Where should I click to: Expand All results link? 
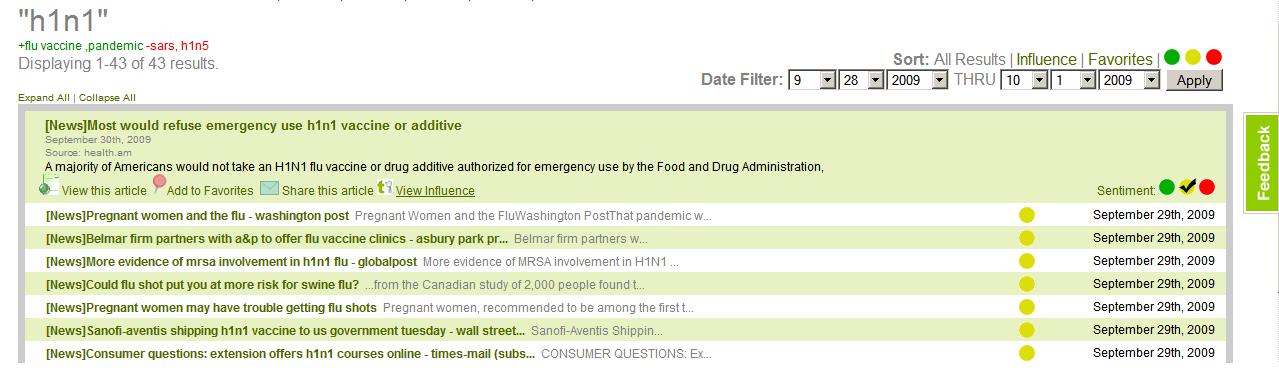[x=43, y=97]
